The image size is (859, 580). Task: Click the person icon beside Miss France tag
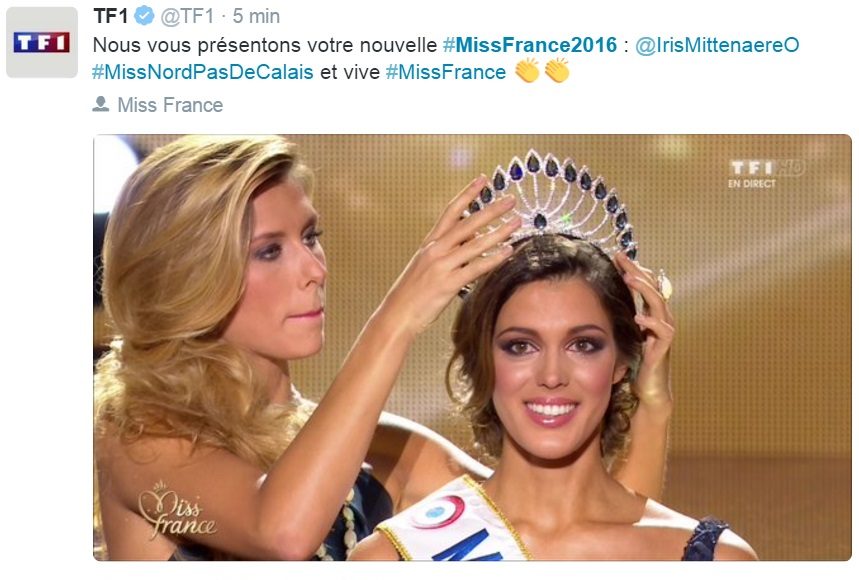(x=100, y=104)
